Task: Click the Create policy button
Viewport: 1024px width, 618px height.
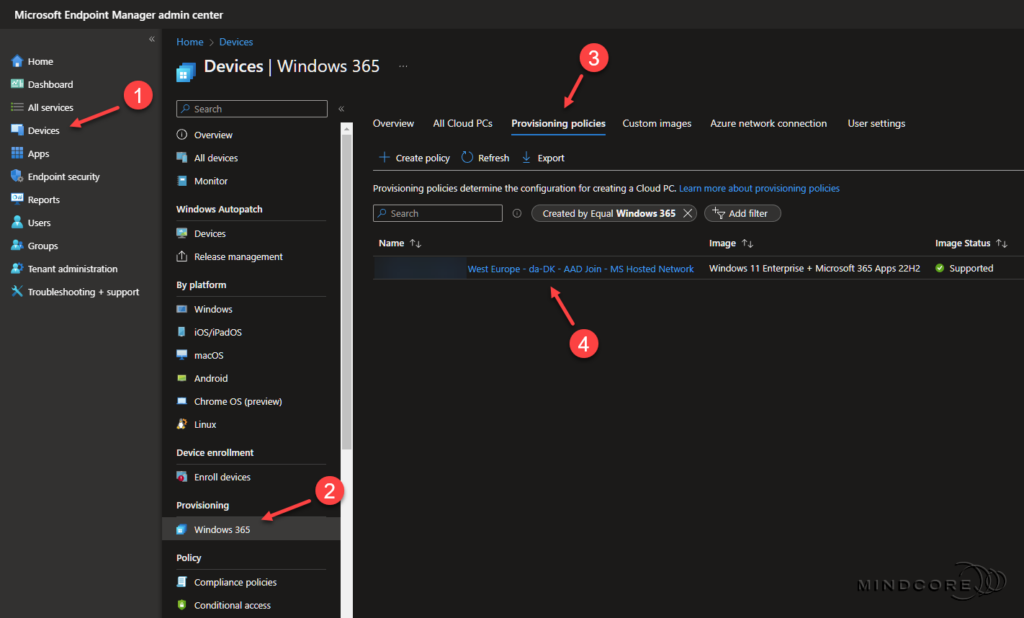Action: (x=414, y=158)
